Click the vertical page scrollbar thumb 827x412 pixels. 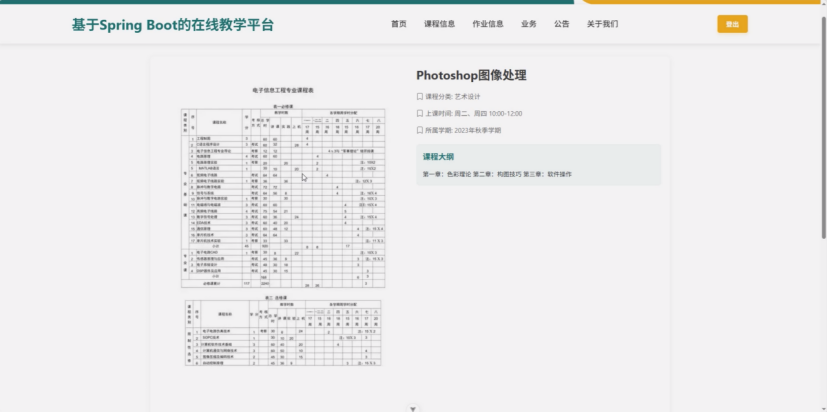pos(824,127)
